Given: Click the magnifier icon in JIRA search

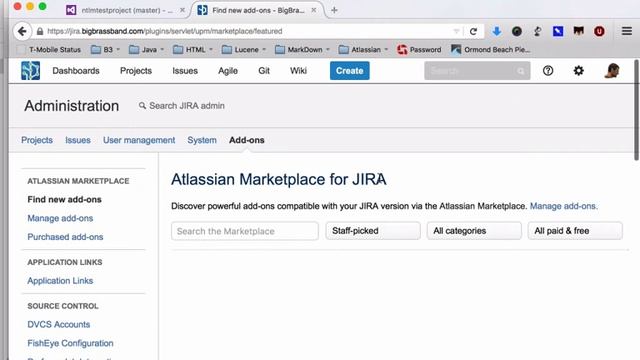Looking at the screenshot, I should click(x=520, y=71).
